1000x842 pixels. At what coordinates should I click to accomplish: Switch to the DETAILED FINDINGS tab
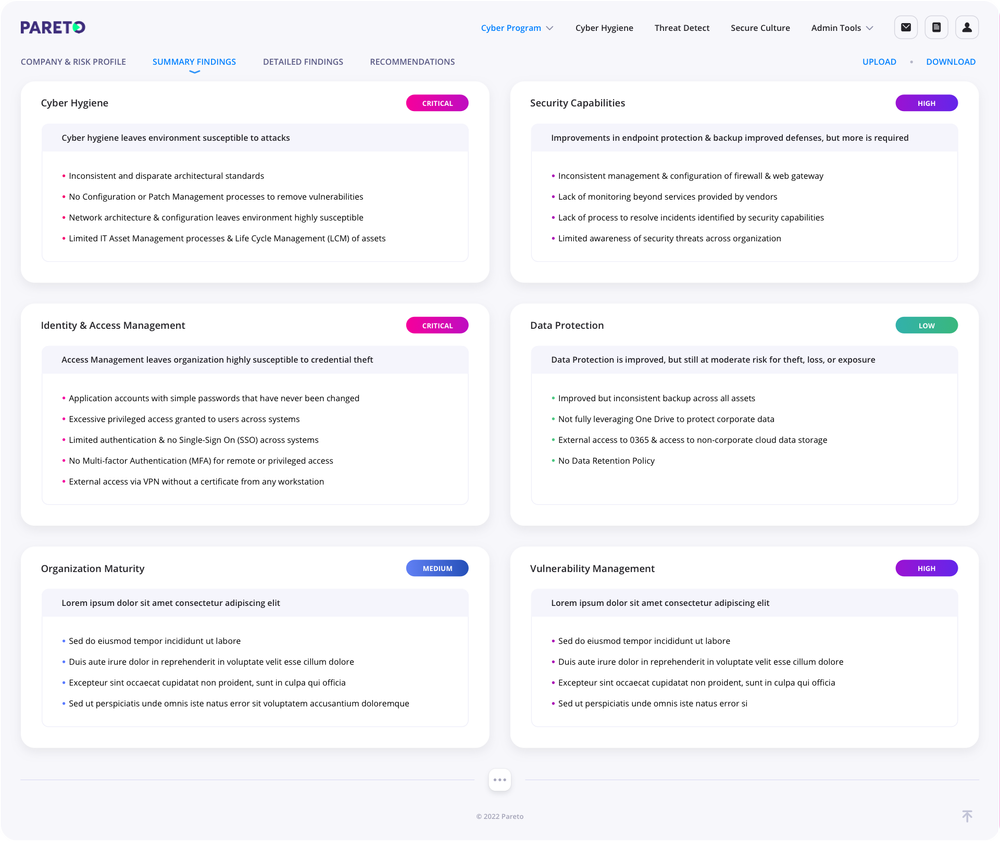[x=303, y=61]
